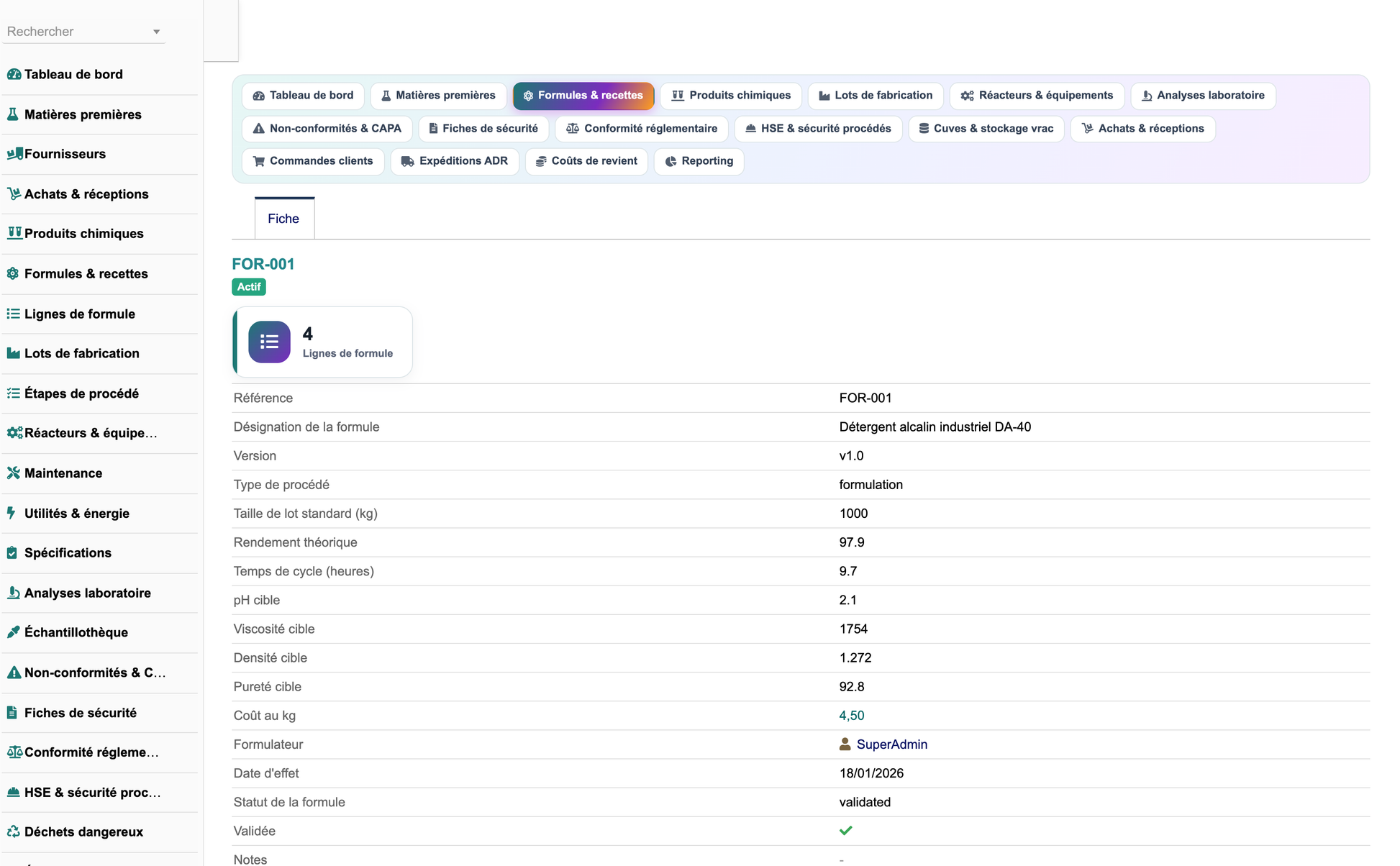Open Tableau de bord in the top navigation

pyautogui.click(x=303, y=96)
